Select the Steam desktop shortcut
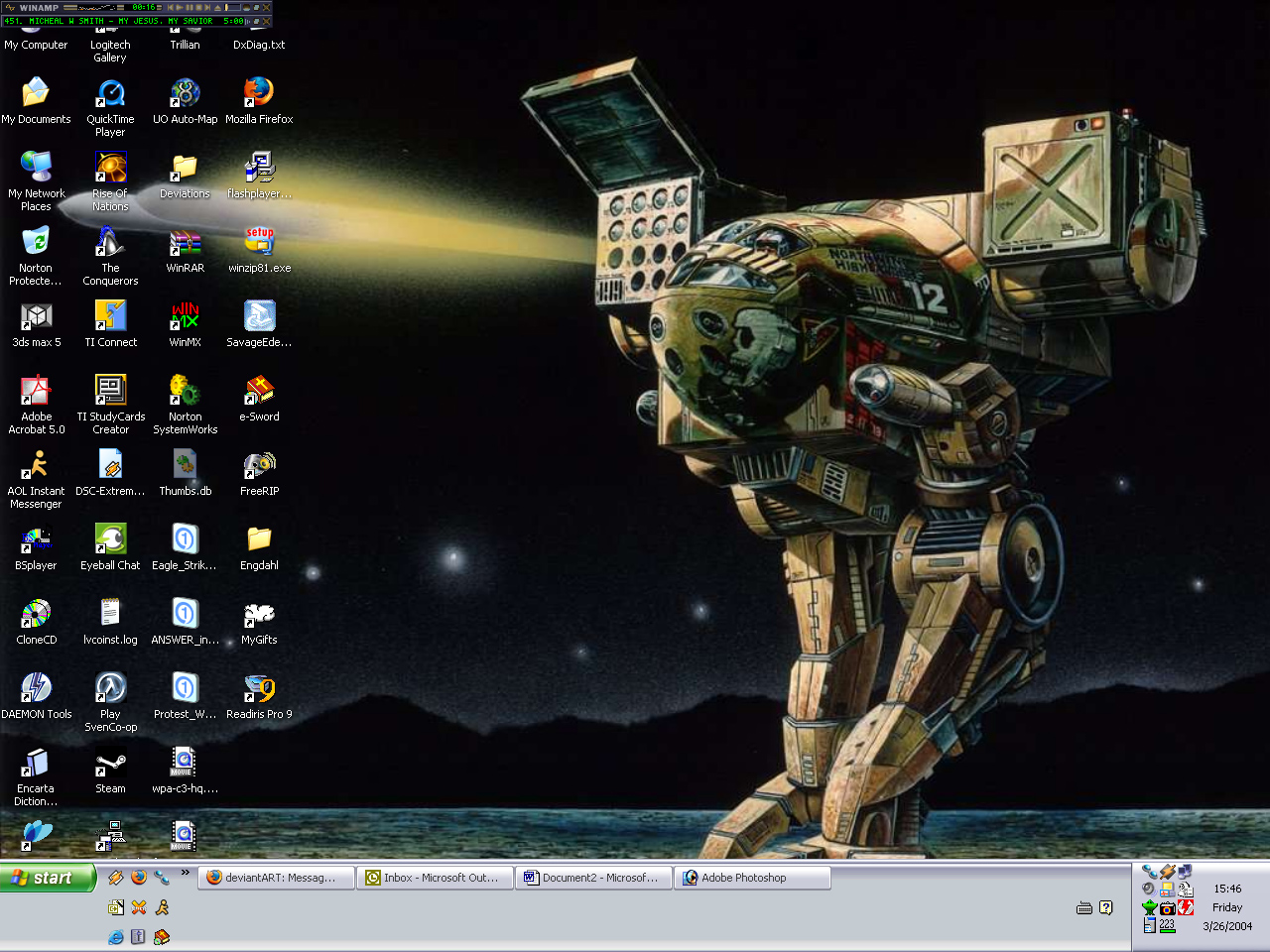1270x952 pixels. pyautogui.click(x=110, y=771)
